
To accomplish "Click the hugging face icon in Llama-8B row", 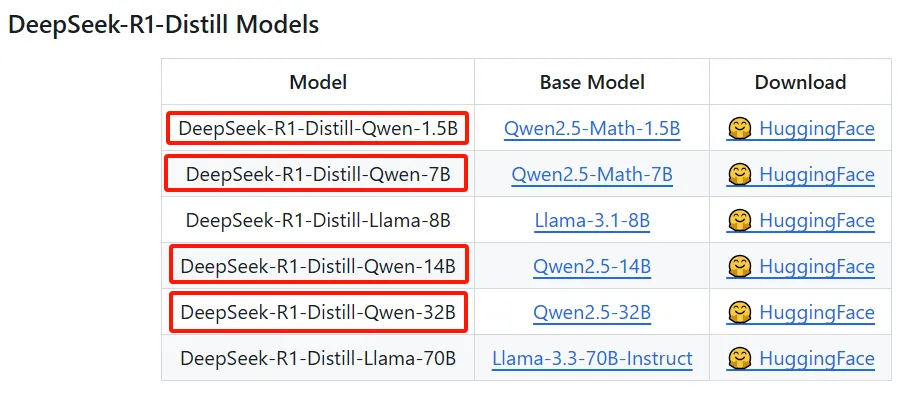I will 739,220.
